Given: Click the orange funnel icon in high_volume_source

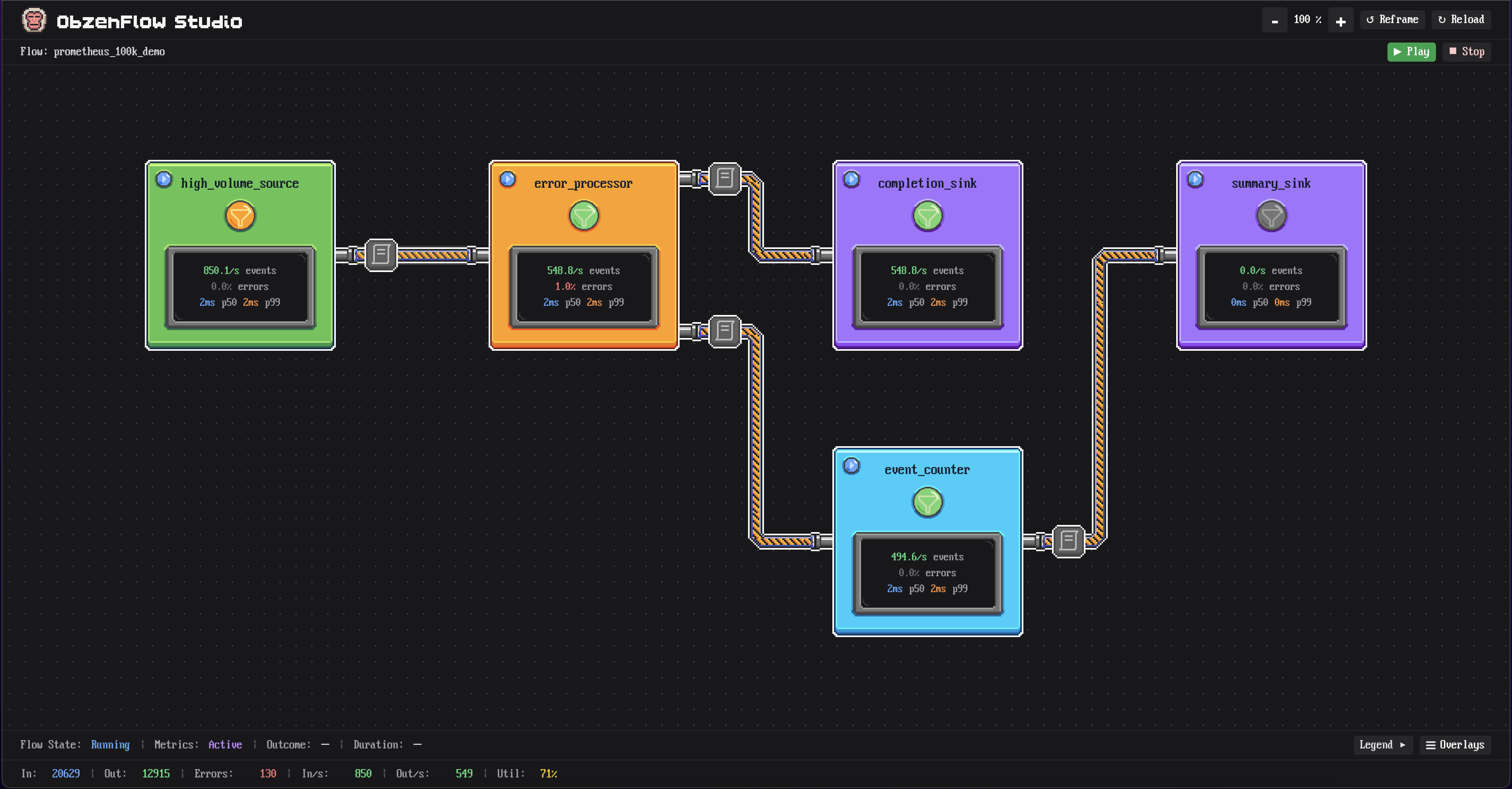Looking at the screenshot, I should (x=240, y=216).
